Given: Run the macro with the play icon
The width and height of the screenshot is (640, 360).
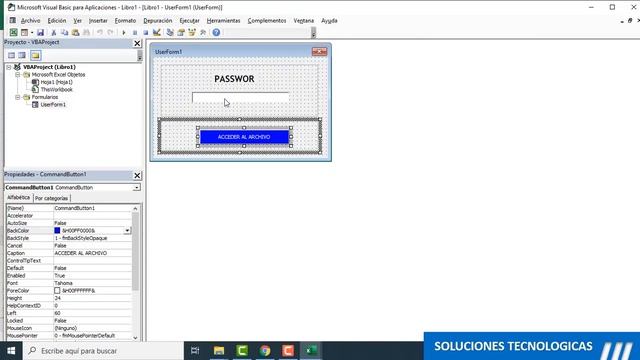Looking at the screenshot, I should [x=124, y=32].
